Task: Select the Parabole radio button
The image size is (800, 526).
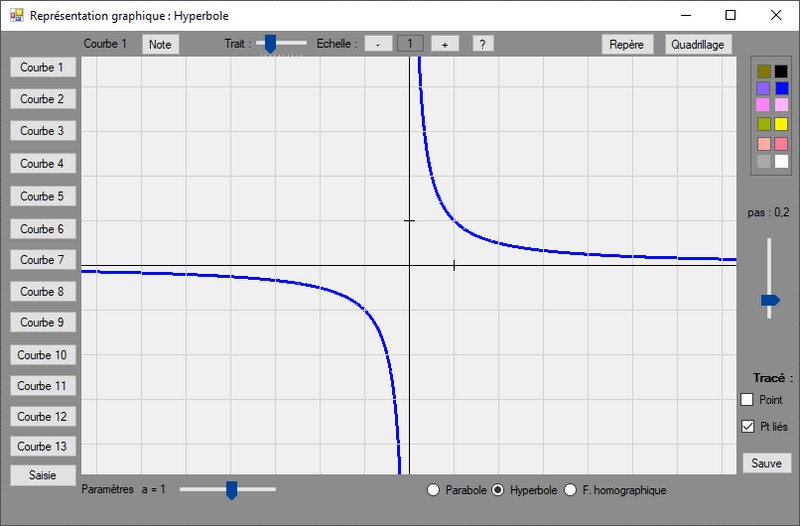Action: coord(433,490)
